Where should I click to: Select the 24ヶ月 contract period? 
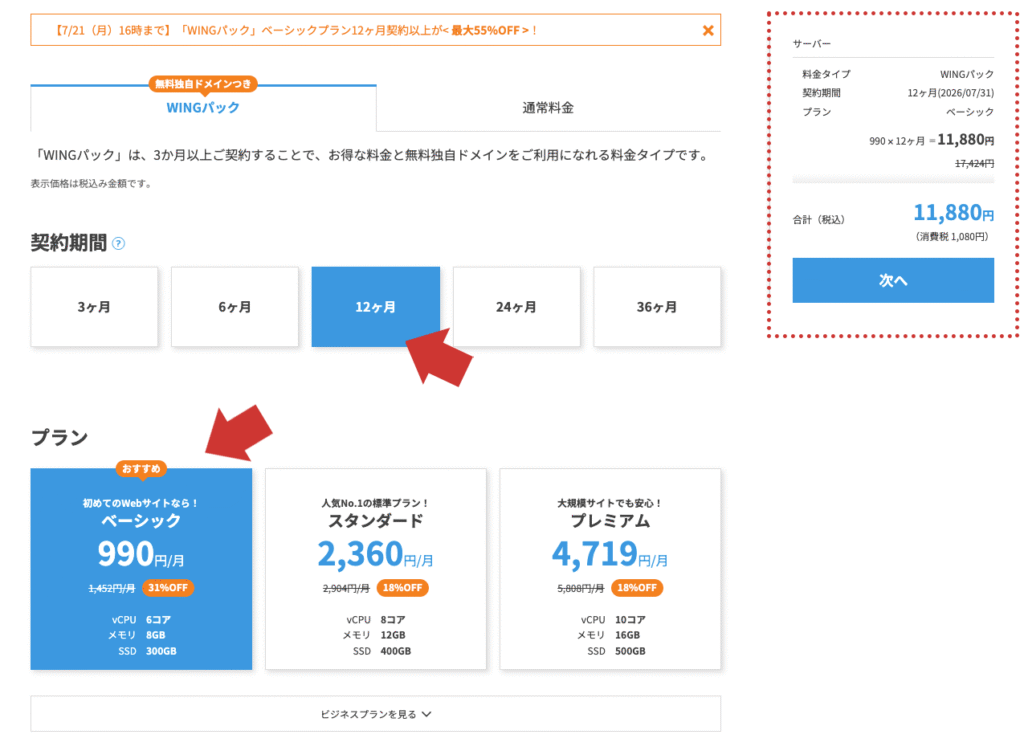[517, 307]
